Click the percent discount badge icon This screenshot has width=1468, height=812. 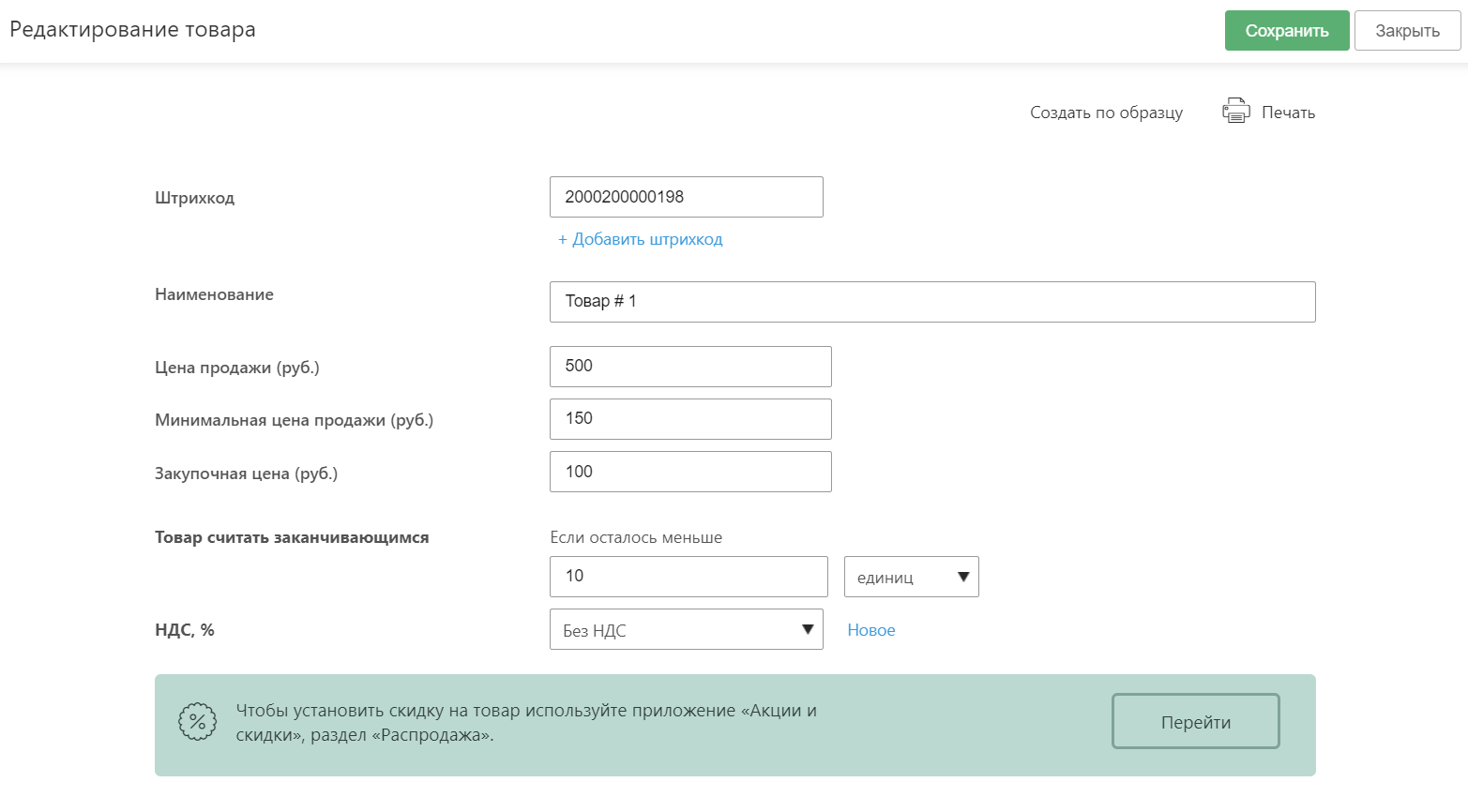point(197,722)
